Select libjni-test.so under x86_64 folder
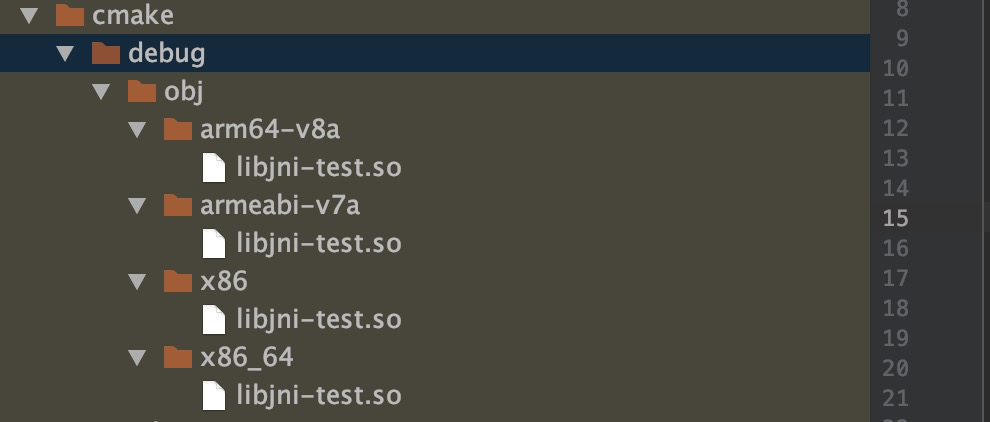 (x=318, y=395)
